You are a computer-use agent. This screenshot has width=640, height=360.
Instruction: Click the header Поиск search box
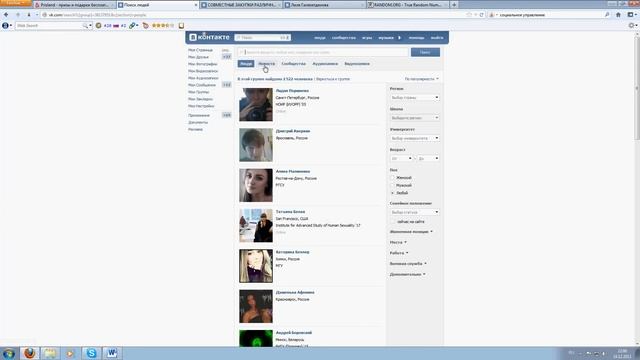pyautogui.click(x=262, y=38)
